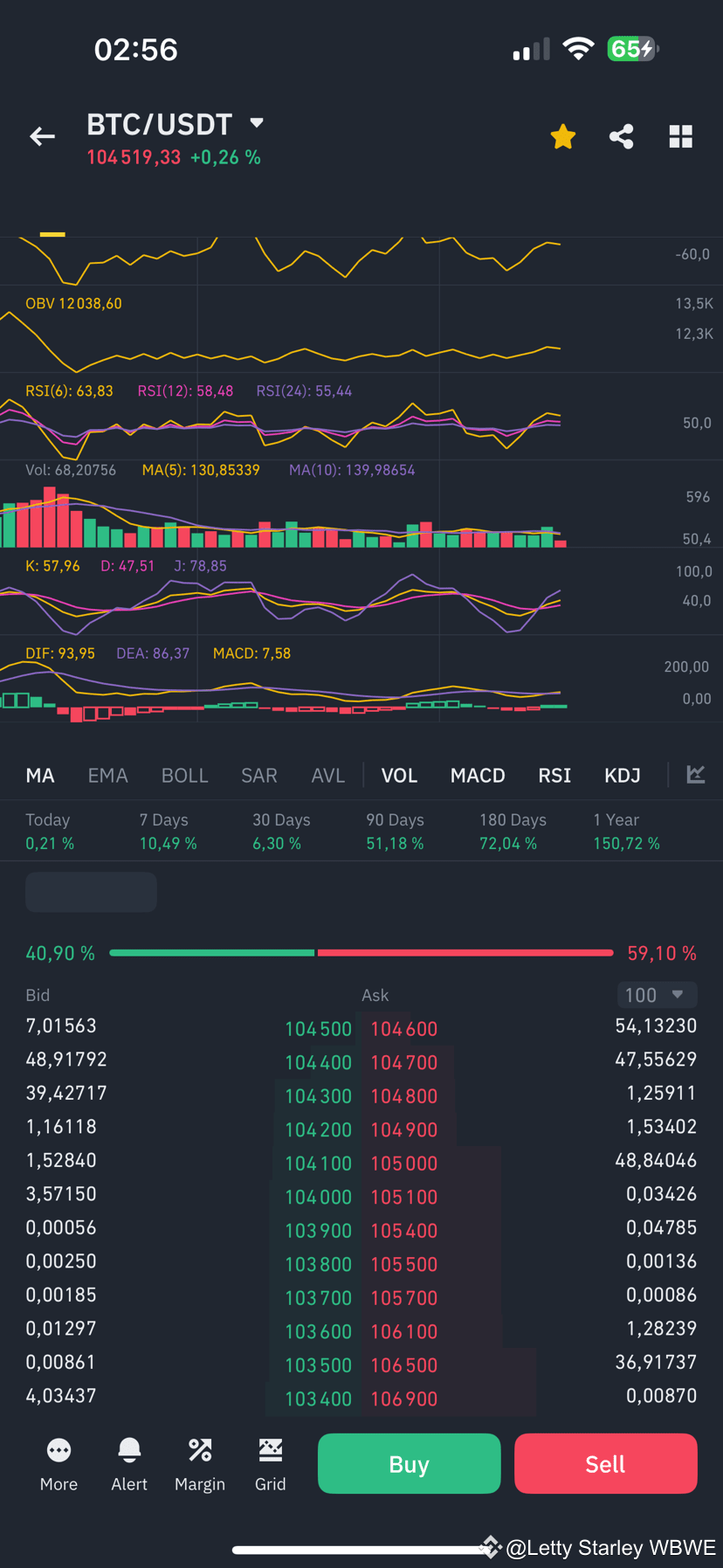
Task: Tap ask amount 36,91737
Action: (656, 1362)
